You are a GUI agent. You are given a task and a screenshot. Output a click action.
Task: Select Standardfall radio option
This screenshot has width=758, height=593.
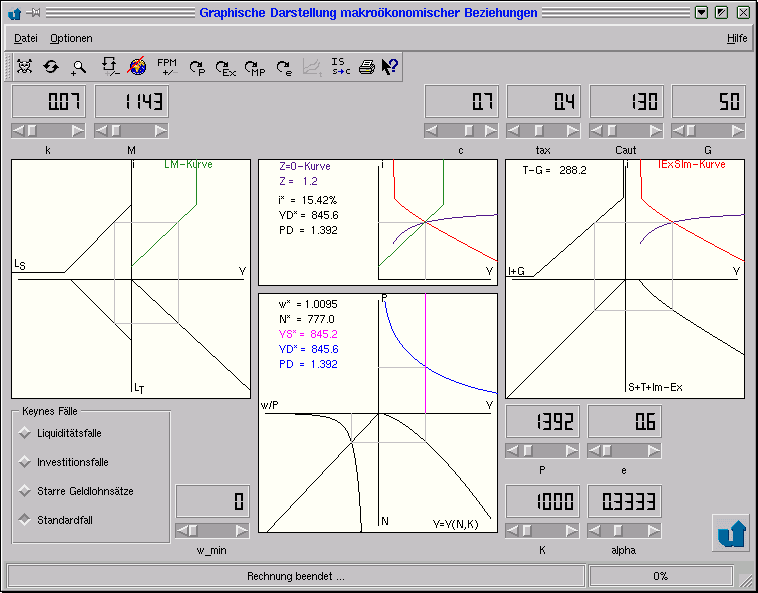tap(24, 520)
